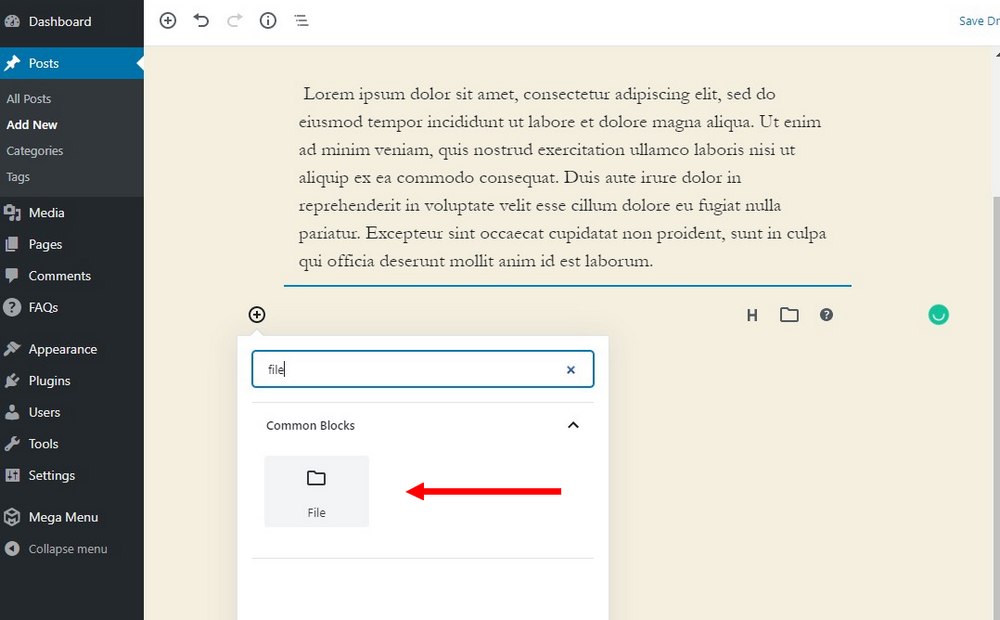The image size is (1000, 620).
Task: Open the block inserter with the plus icon
Action: (168, 20)
